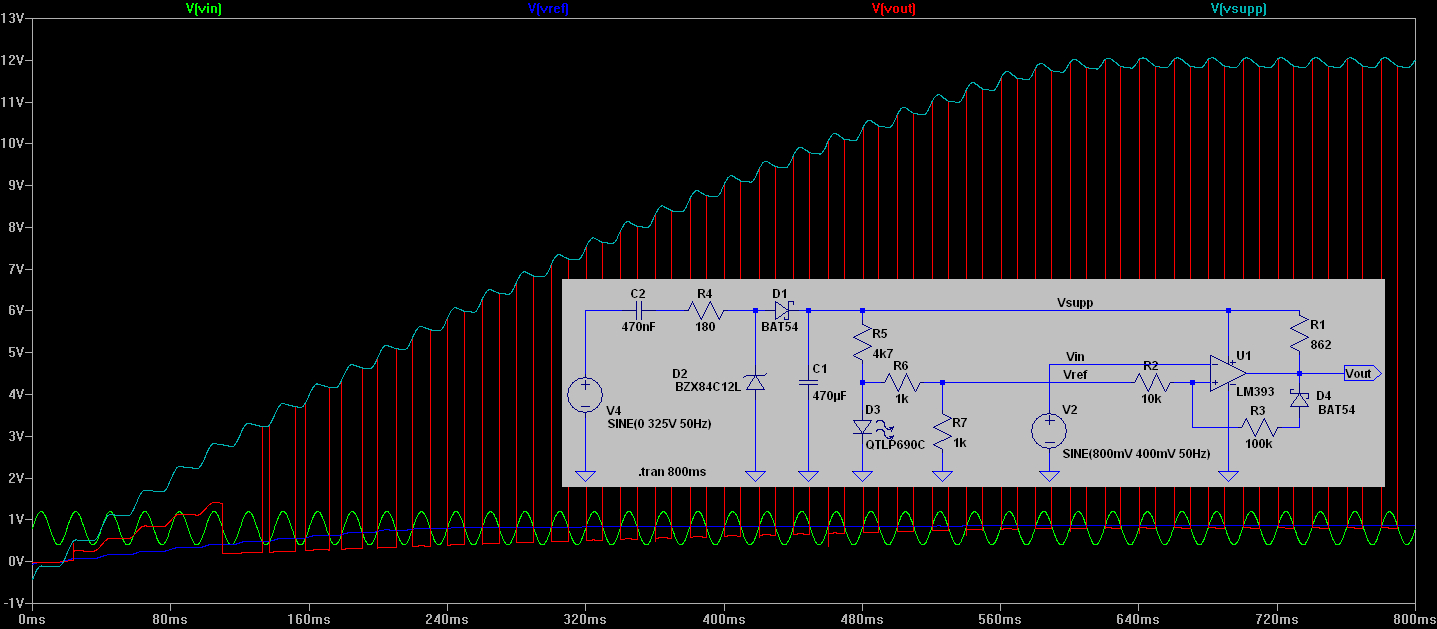Click the ground symbol under V4
The width and height of the screenshot is (1437, 629).
click(585, 475)
